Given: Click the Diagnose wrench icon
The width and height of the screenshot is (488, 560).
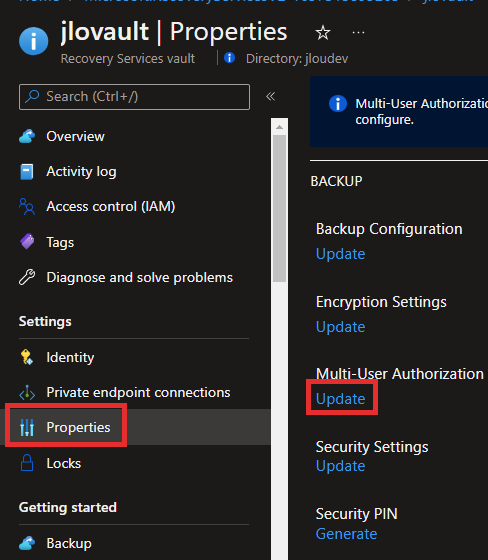Looking at the screenshot, I should point(27,277).
